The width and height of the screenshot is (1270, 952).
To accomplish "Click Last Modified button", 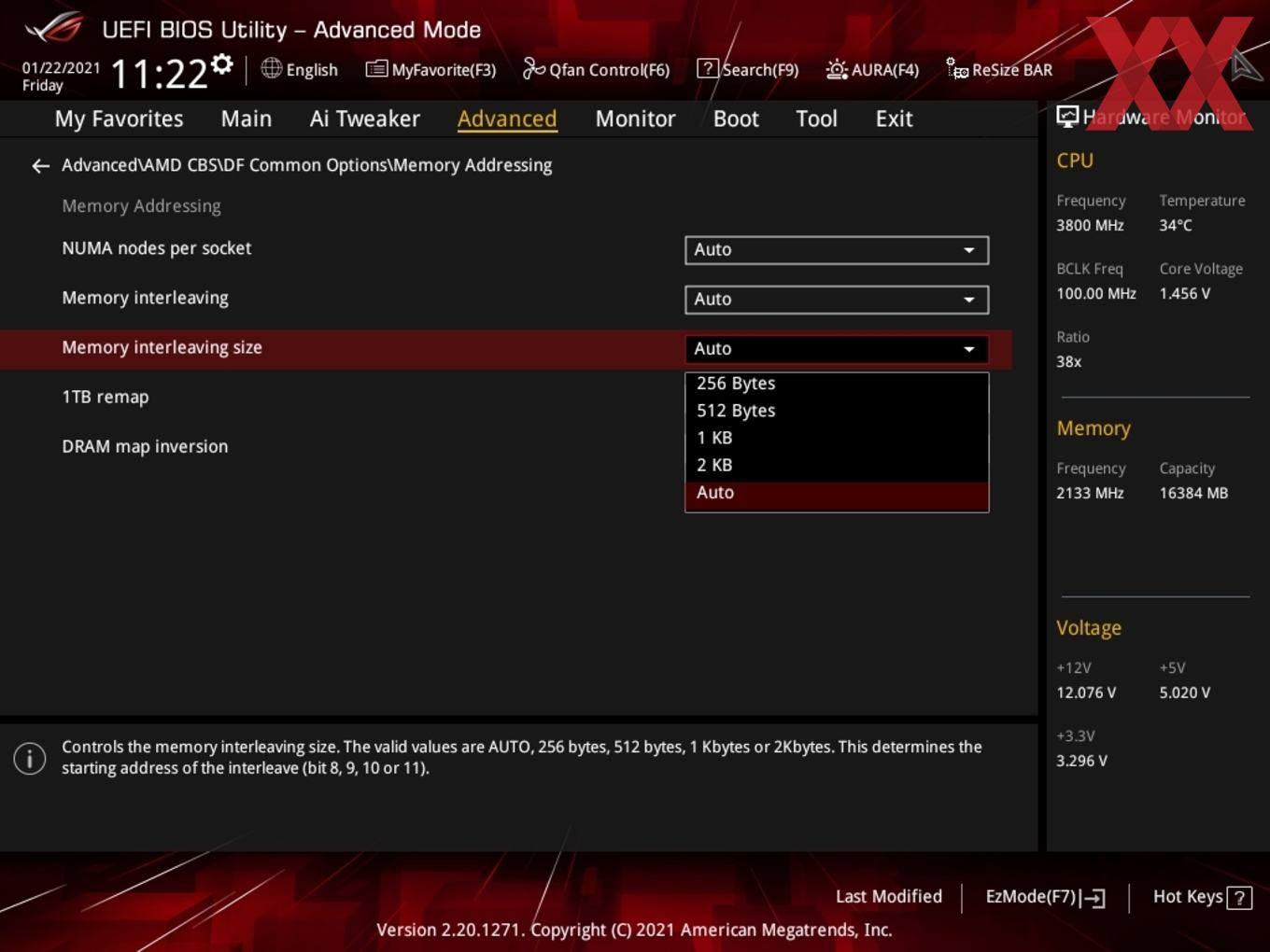I will point(889,896).
